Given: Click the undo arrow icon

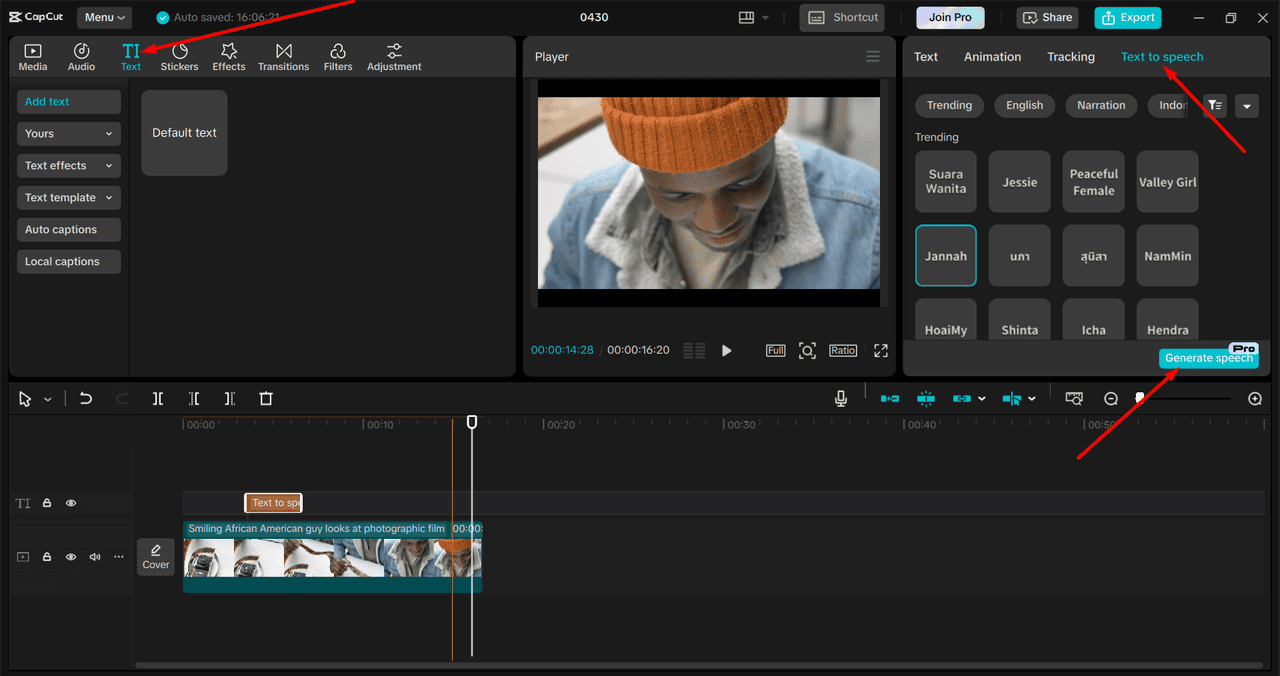Looking at the screenshot, I should pos(86,398).
